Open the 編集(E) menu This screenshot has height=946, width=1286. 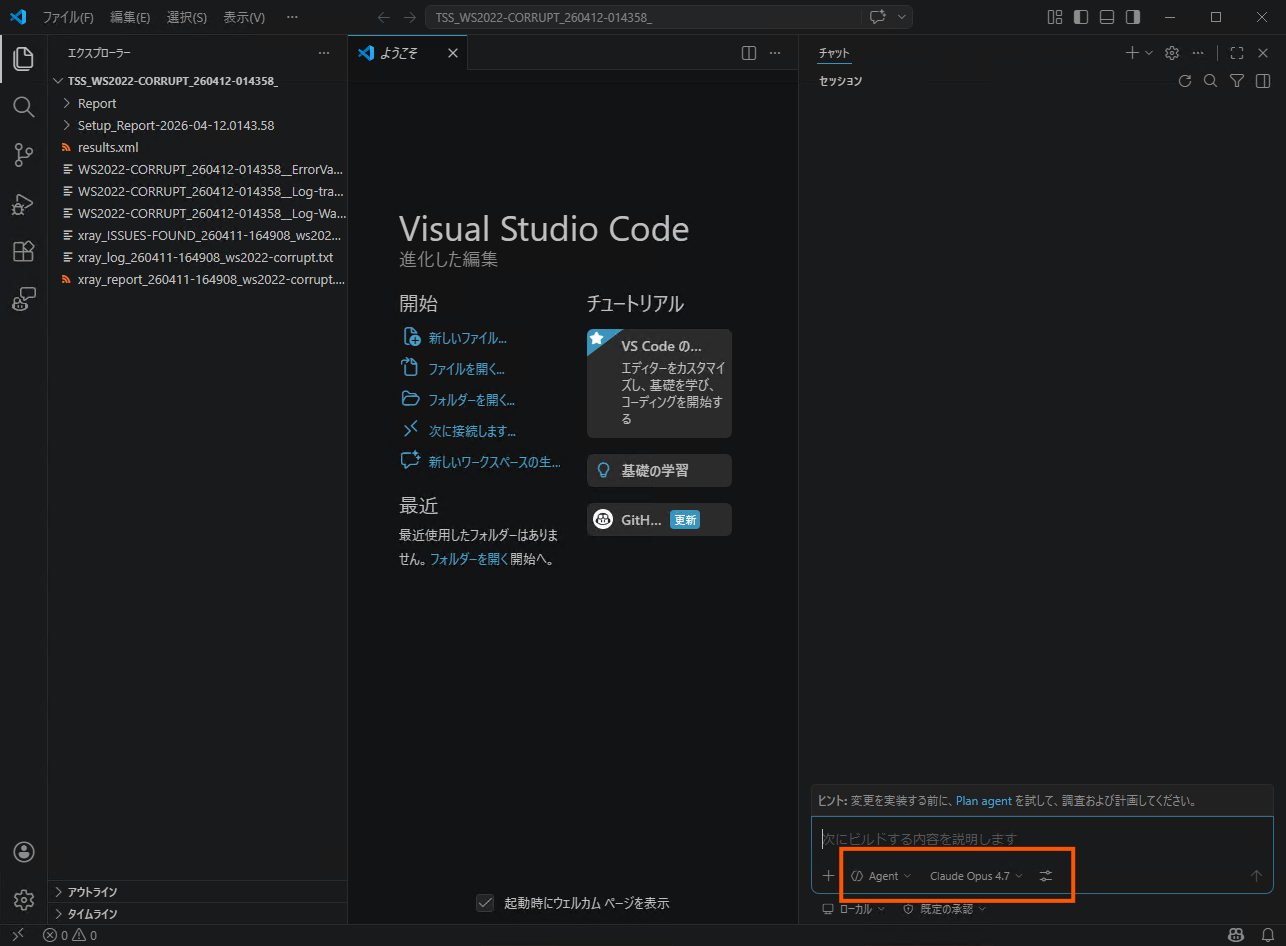[130, 17]
